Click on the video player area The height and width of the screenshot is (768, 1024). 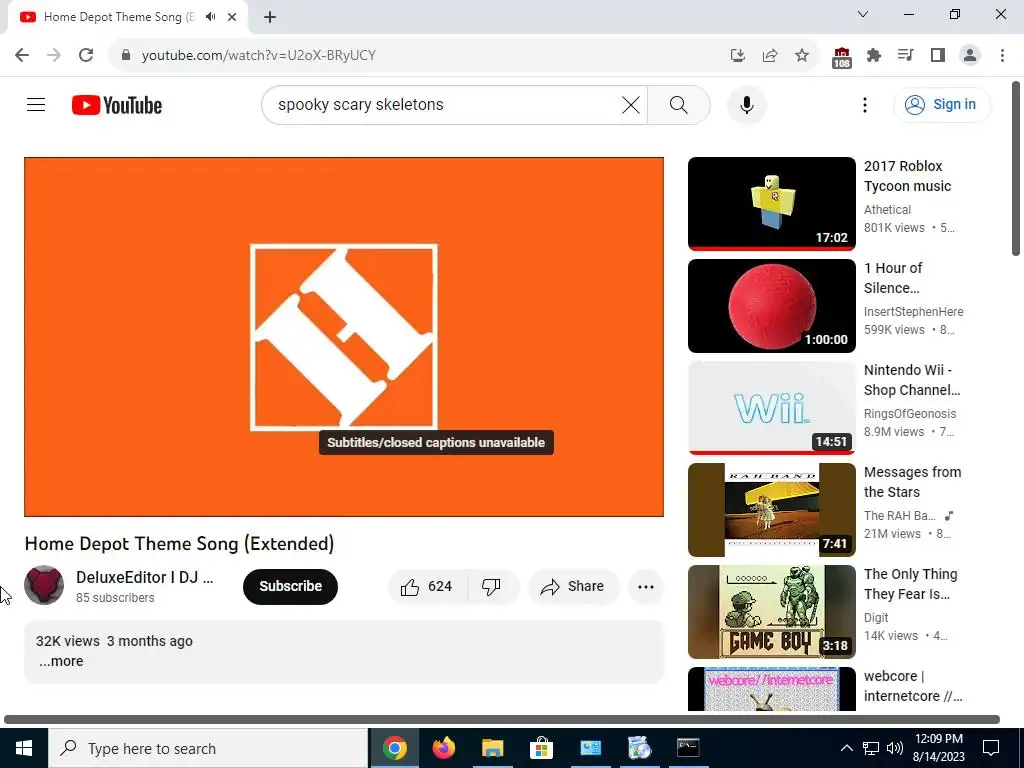(344, 336)
